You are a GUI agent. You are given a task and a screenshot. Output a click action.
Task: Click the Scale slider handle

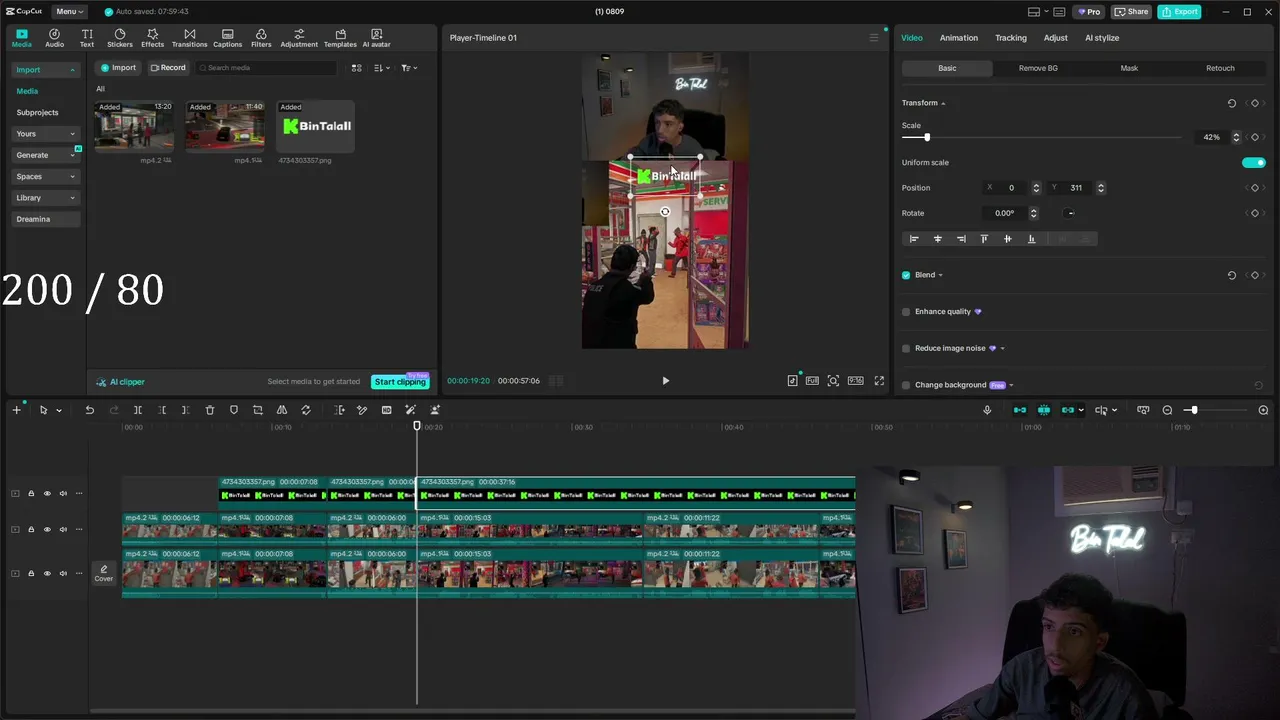pyautogui.click(x=927, y=137)
